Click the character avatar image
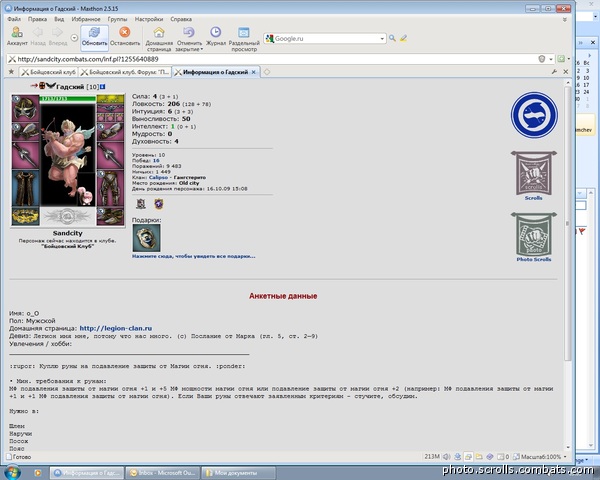Image resolution: width=600 pixels, height=480 pixels. coord(68,155)
